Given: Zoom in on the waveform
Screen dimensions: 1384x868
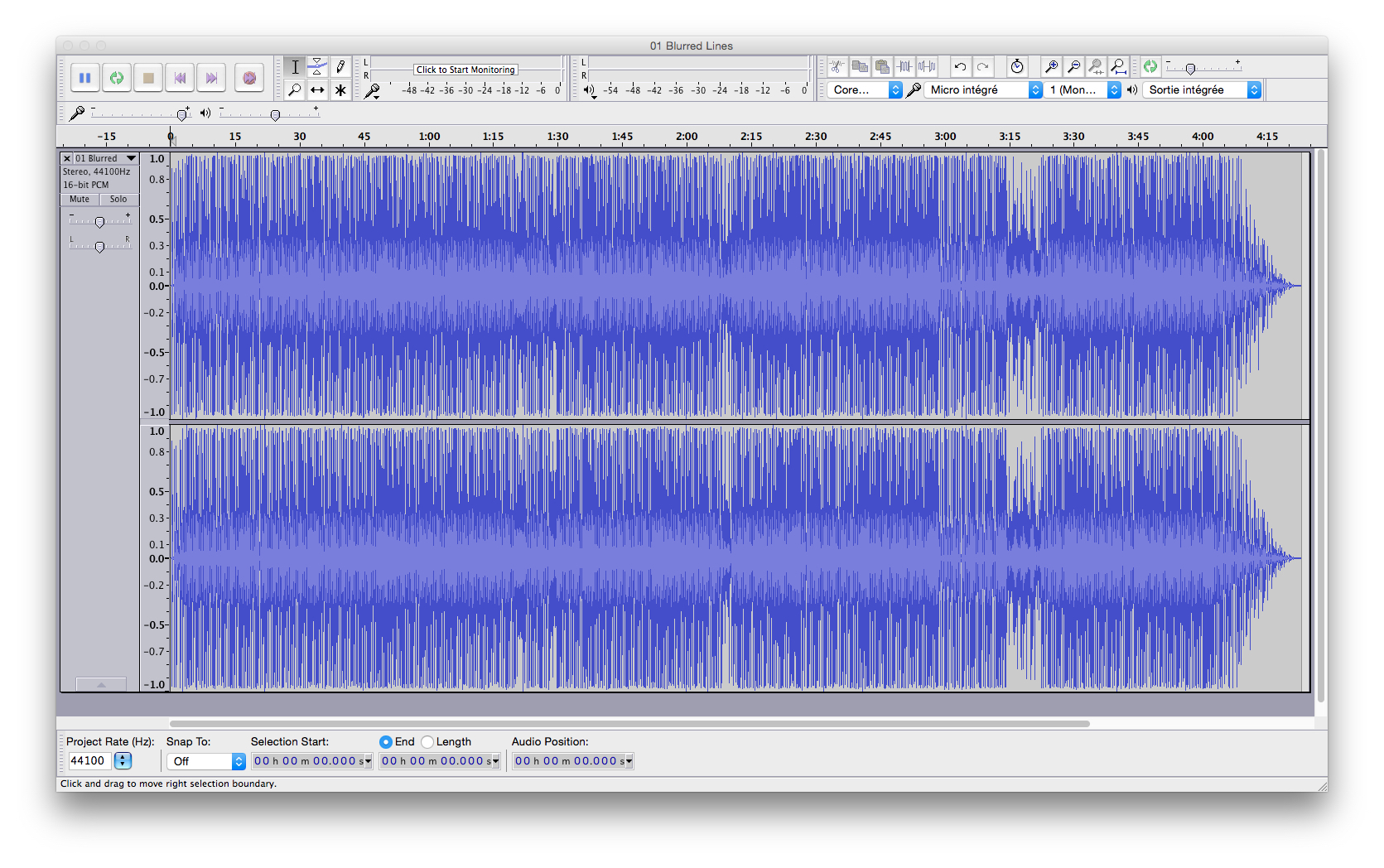Looking at the screenshot, I should (1051, 66).
